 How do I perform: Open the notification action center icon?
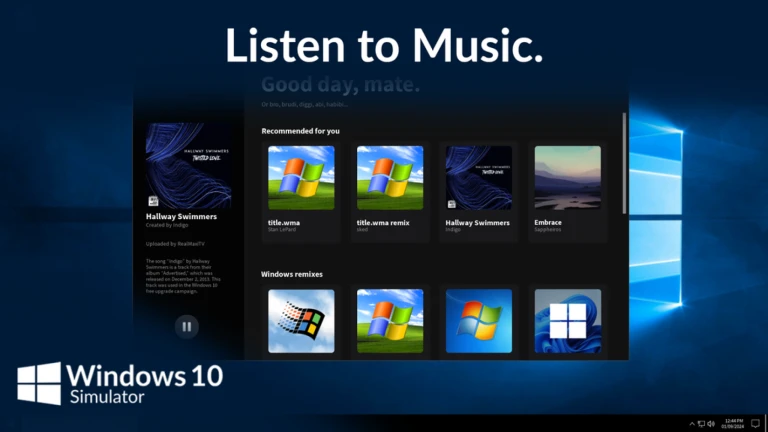tap(754, 423)
